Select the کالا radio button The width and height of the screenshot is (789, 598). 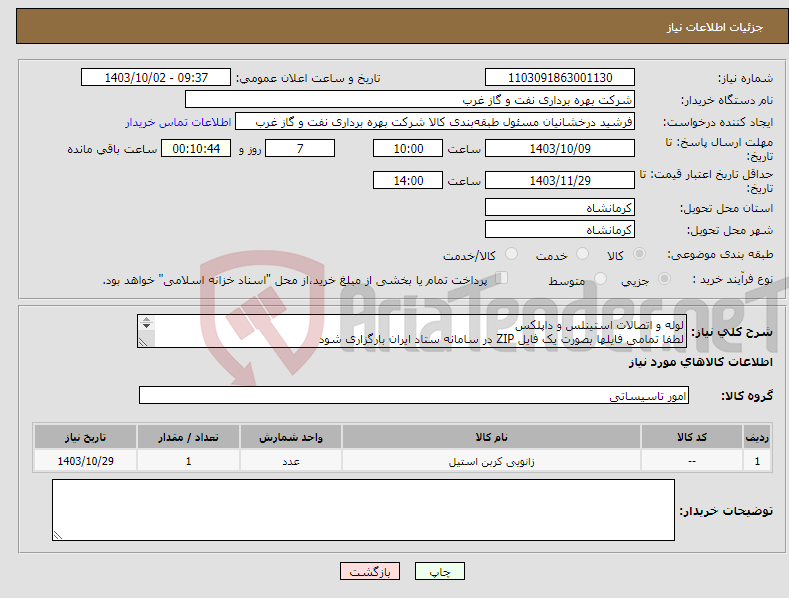coord(639,254)
